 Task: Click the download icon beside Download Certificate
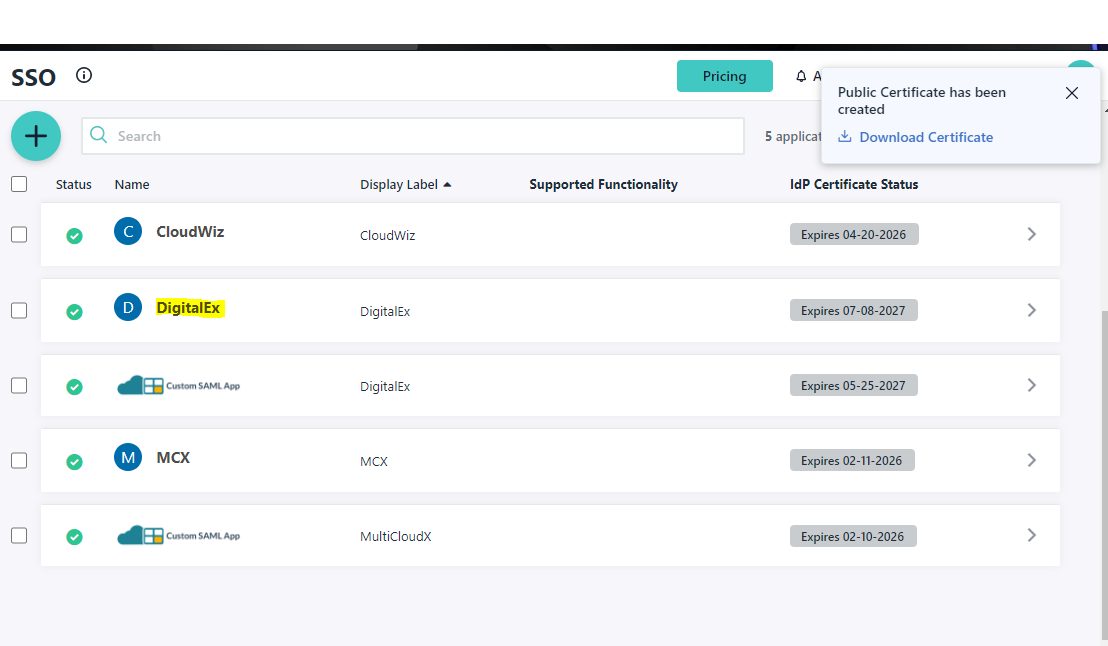(x=845, y=137)
